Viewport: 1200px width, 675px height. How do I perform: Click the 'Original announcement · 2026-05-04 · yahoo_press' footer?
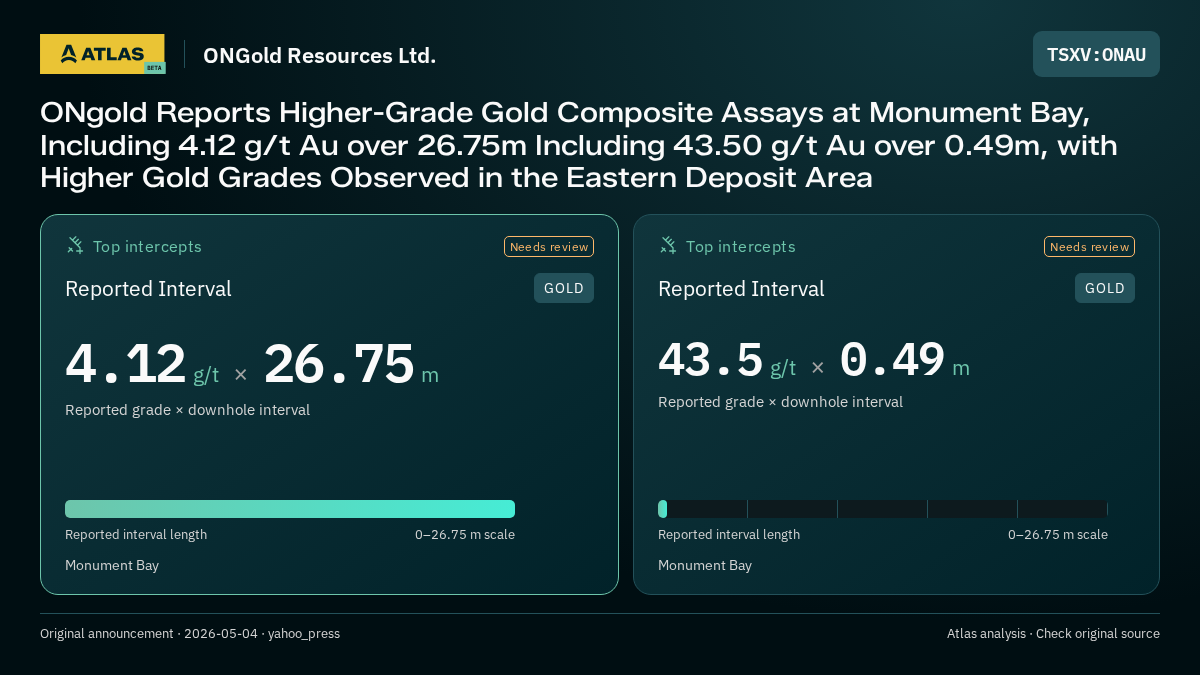tap(190, 634)
